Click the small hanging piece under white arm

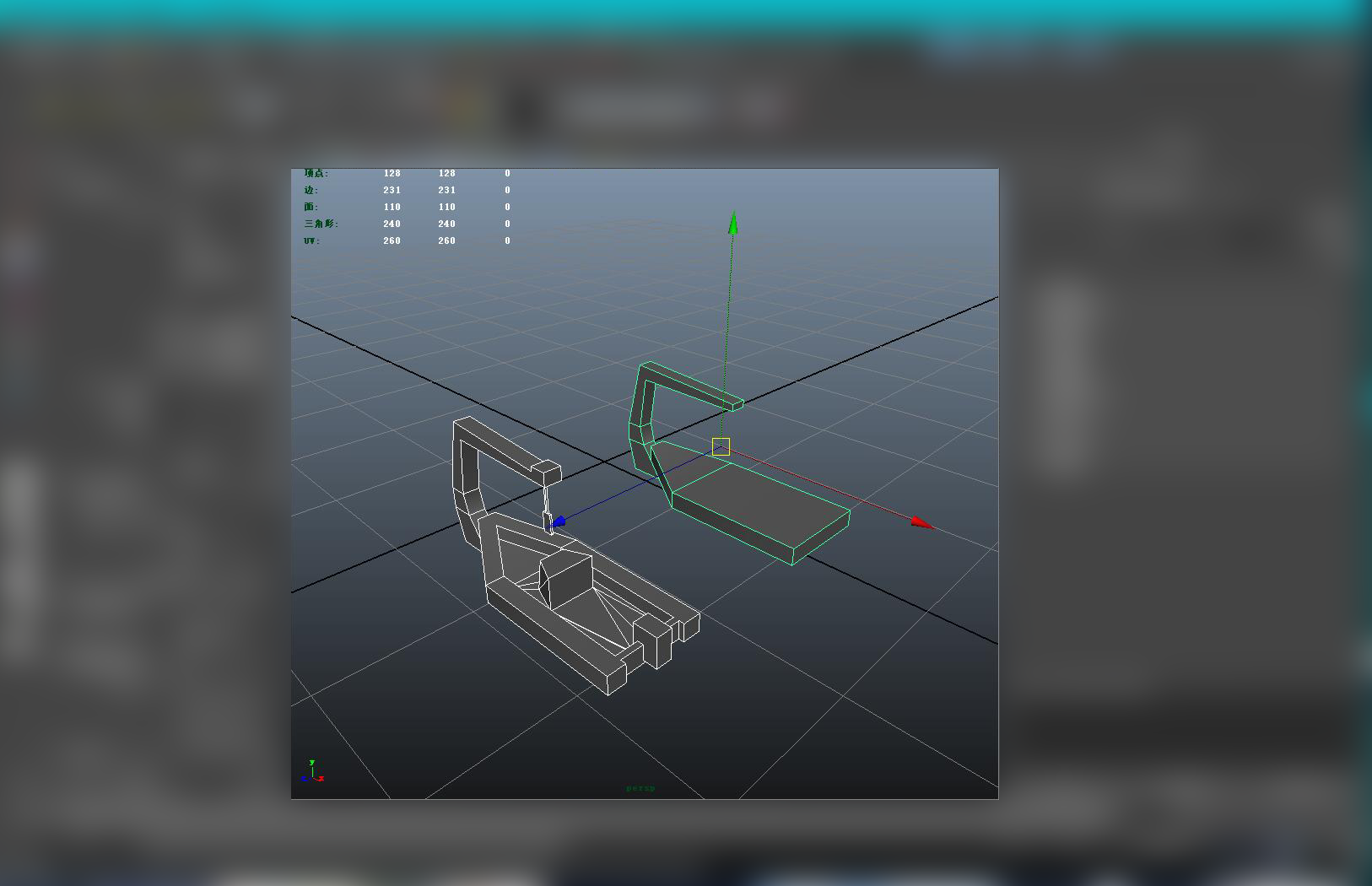[x=548, y=509]
